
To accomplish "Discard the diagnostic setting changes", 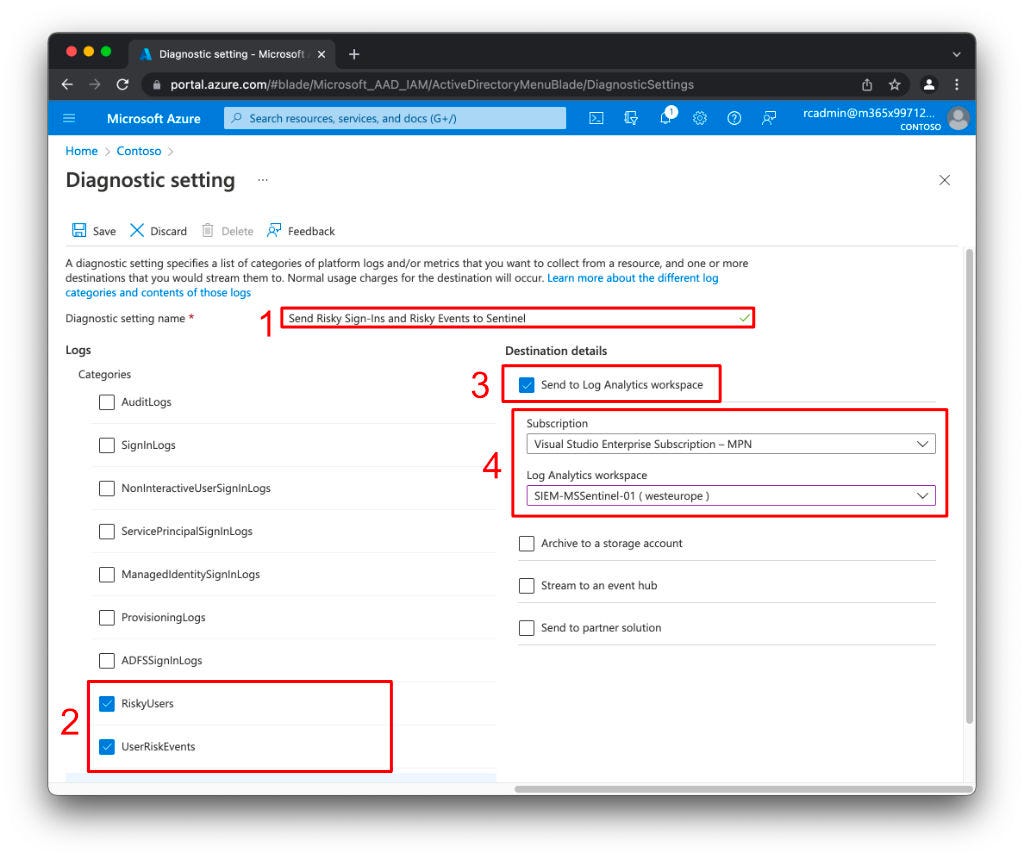I will coord(158,231).
